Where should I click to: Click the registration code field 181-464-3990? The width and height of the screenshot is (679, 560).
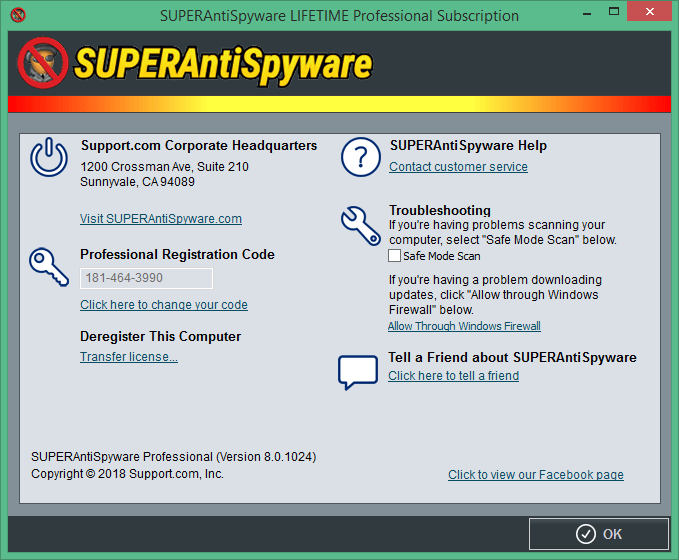click(146, 278)
